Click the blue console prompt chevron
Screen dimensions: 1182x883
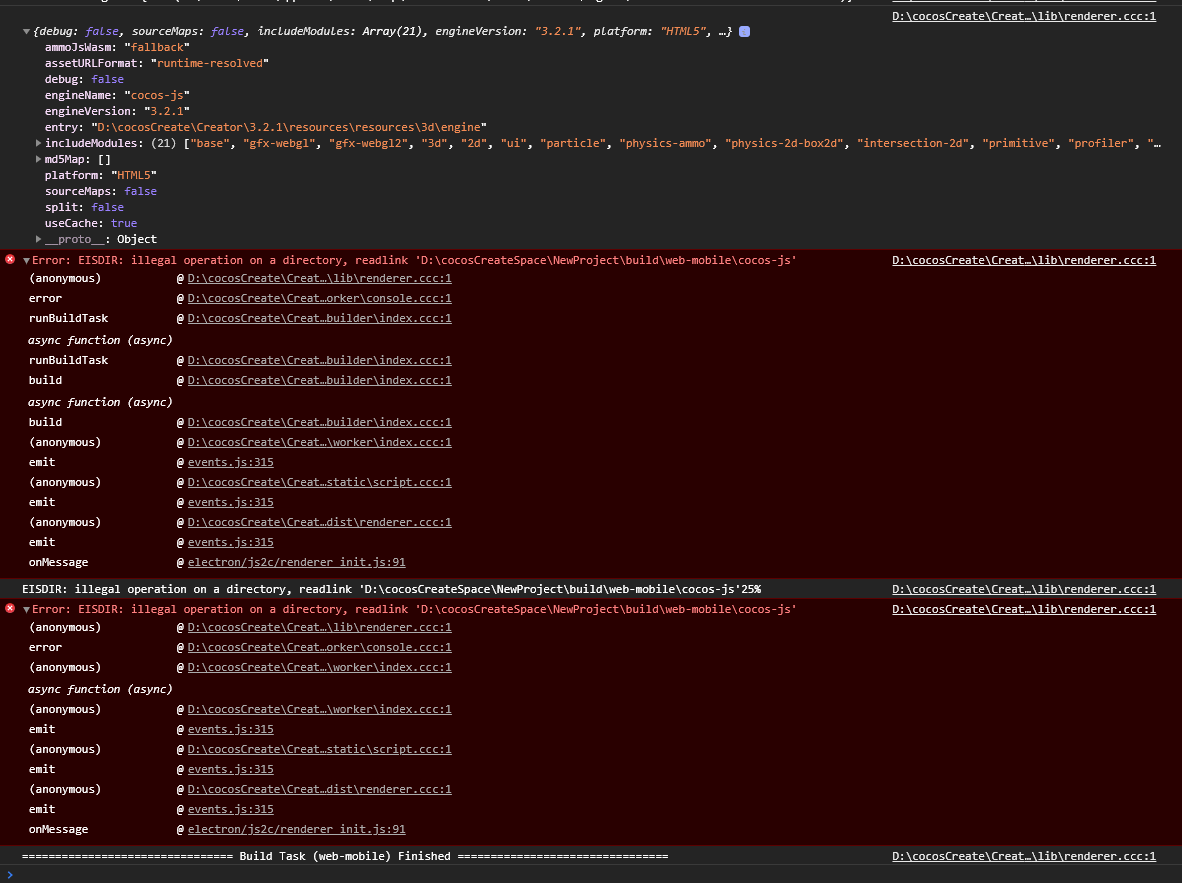coord(10,875)
